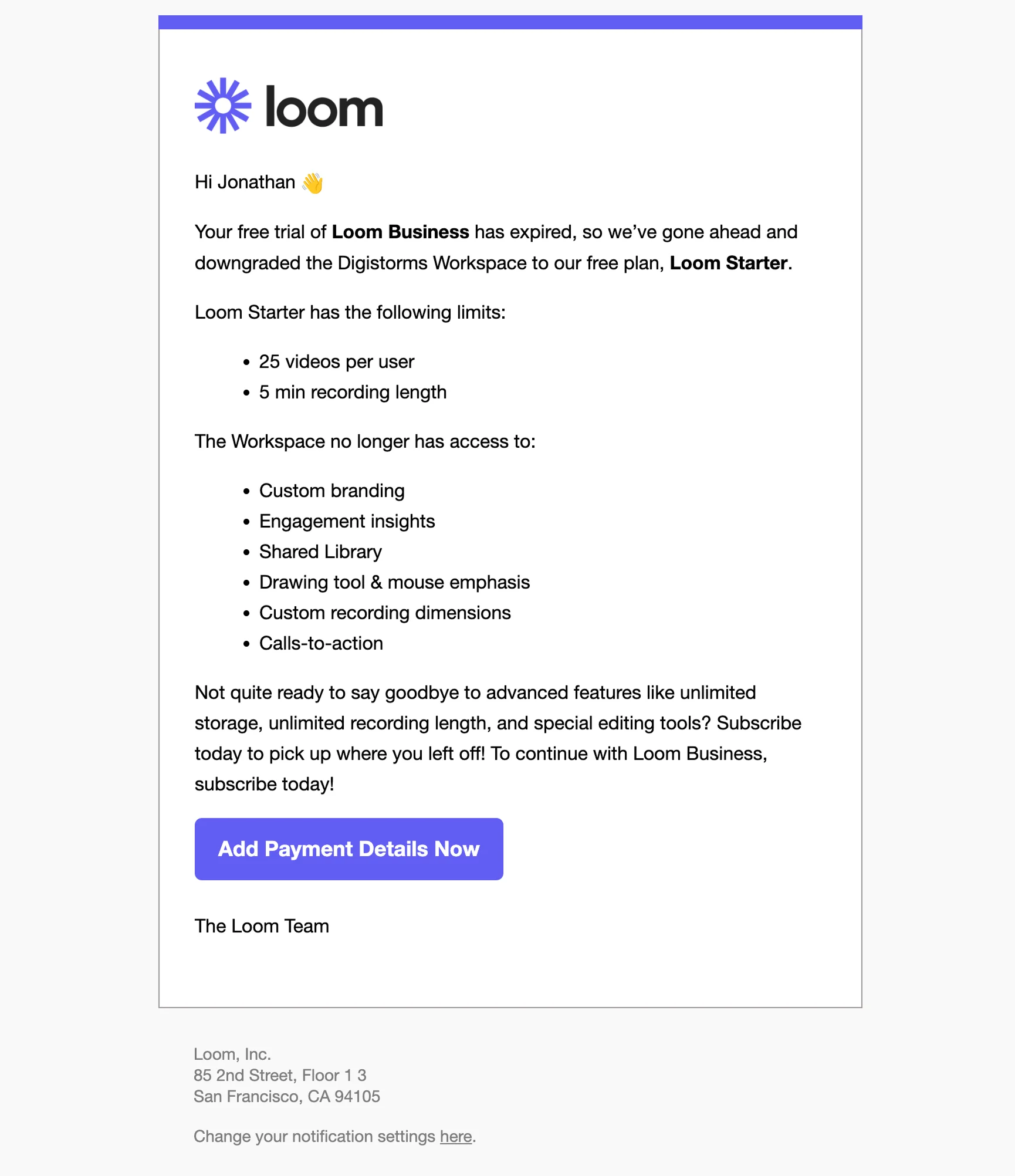Screen dimensions: 1015x1176
Task: Select the bold Loom Business text
Action: pyautogui.click(x=400, y=231)
